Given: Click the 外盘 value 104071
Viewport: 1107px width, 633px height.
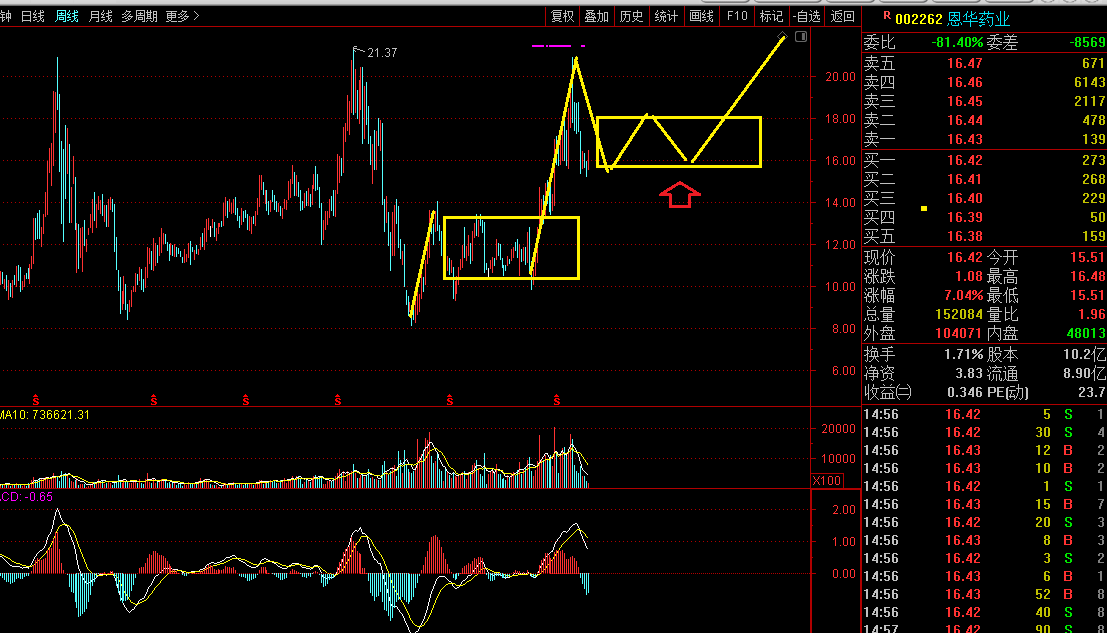Looking at the screenshot, I should [x=959, y=334].
